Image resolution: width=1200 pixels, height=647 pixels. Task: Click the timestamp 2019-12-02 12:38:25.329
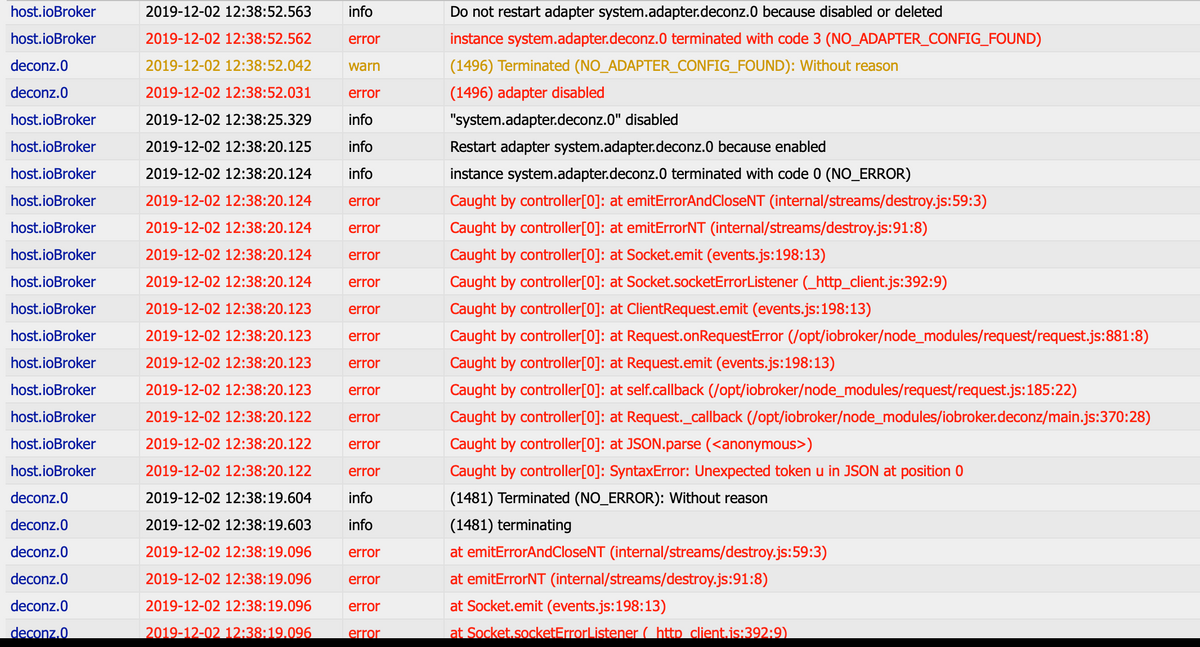pyautogui.click(x=228, y=120)
